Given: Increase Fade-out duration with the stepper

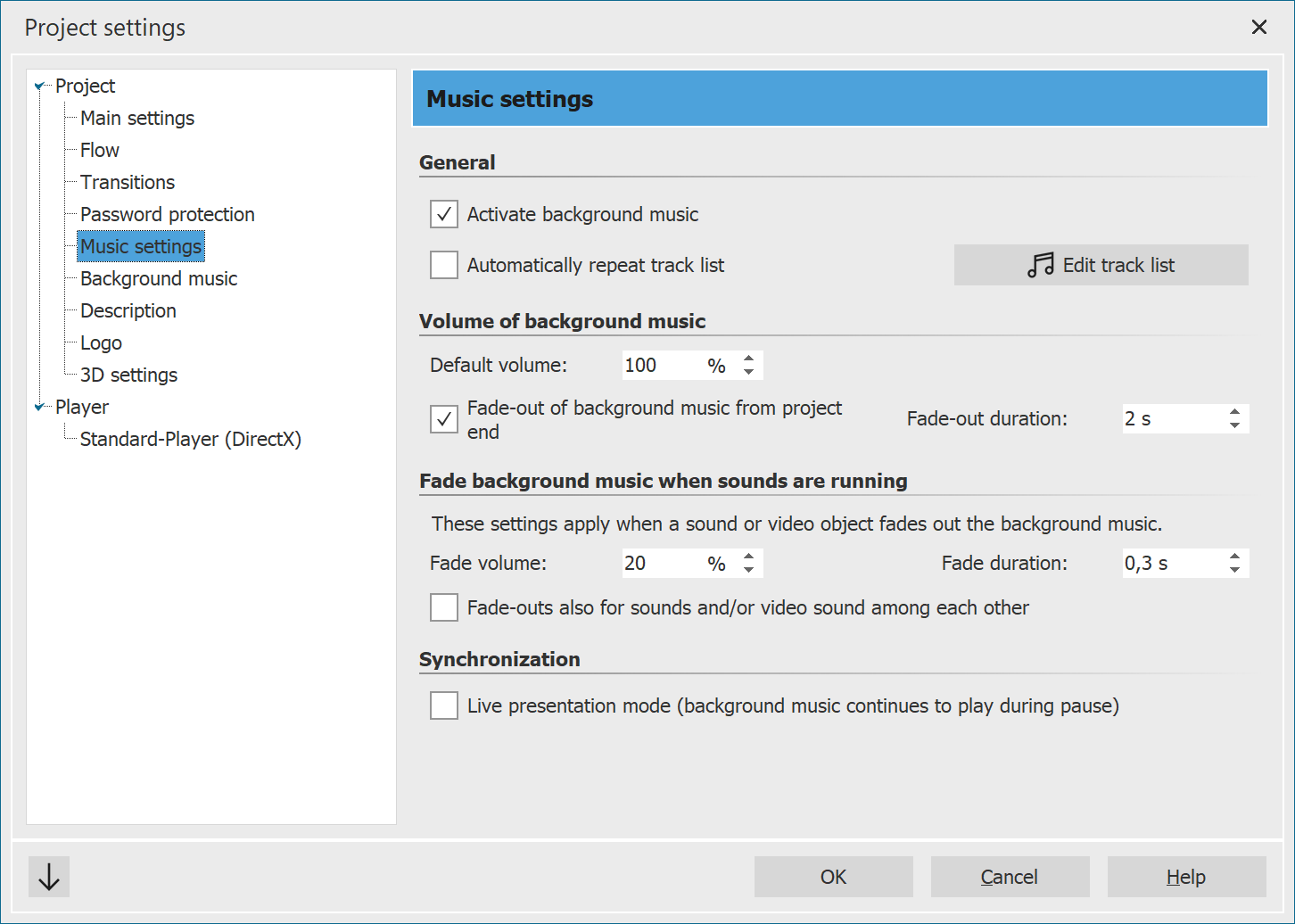Looking at the screenshot, I should pos(1233,412).
